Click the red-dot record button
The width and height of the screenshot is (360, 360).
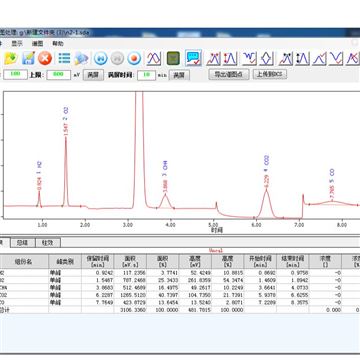coord(134,59)
